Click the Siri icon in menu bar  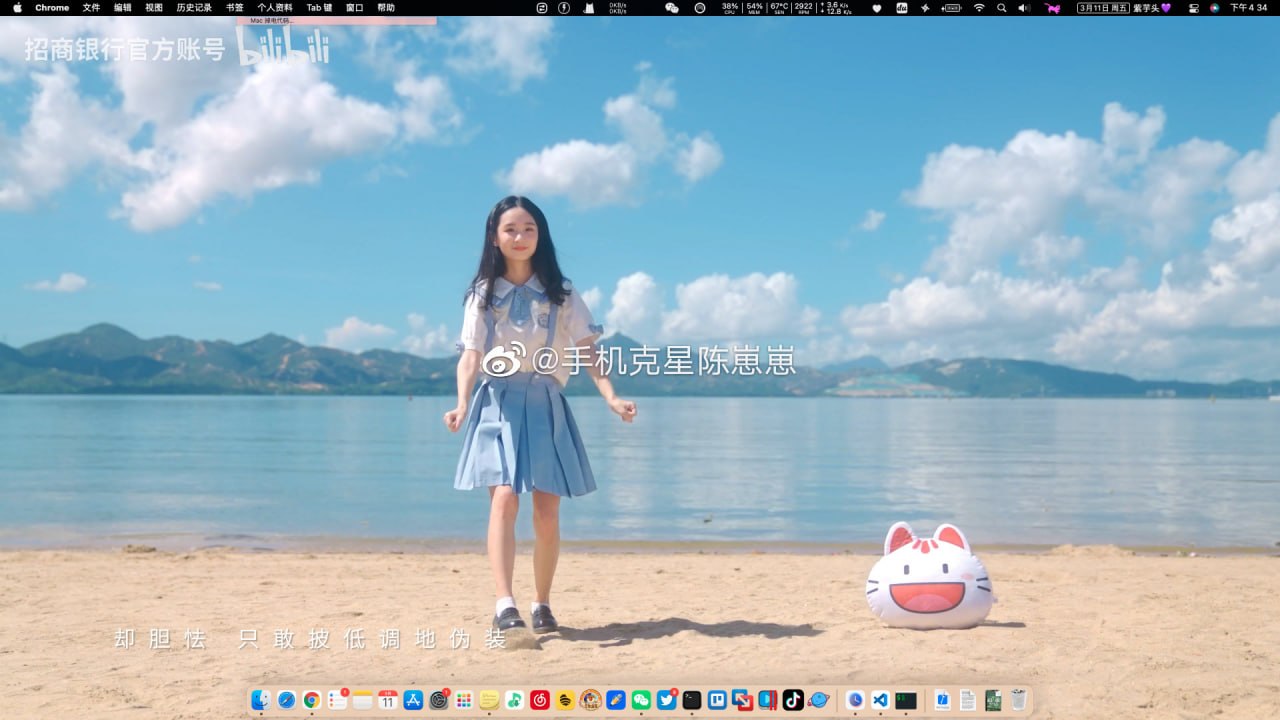pos(1214,7)
